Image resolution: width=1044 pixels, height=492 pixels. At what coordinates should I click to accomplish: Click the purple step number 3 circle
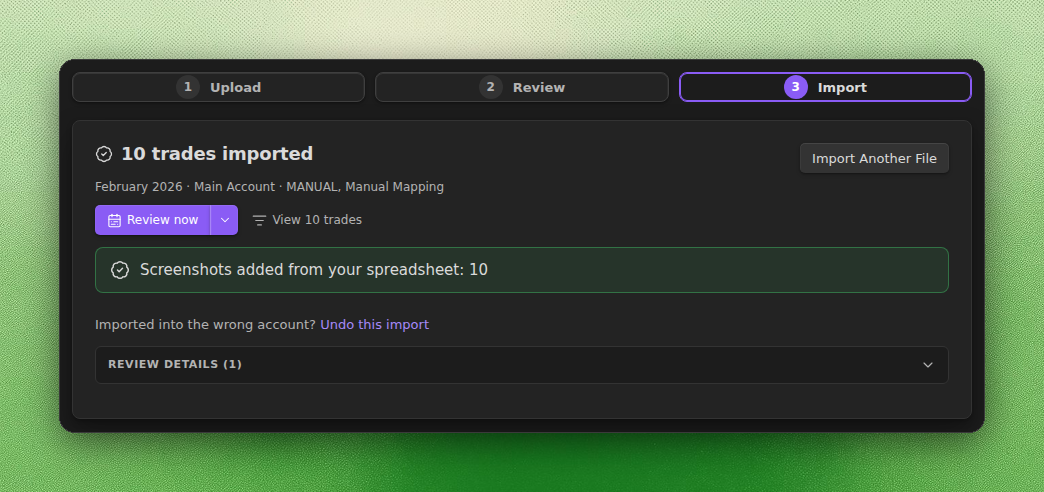[x=796, y=87]
